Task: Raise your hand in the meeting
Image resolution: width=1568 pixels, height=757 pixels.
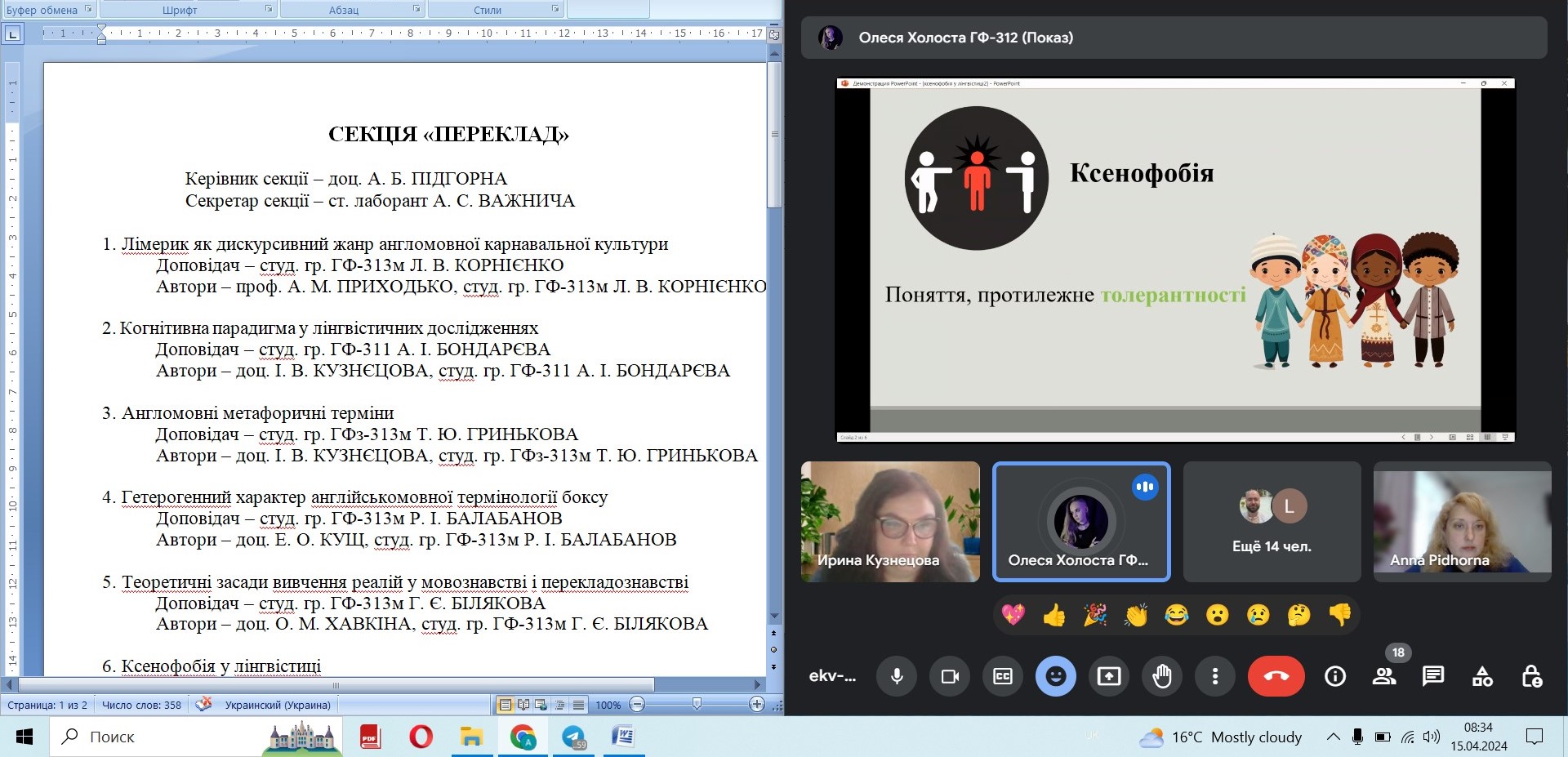Action: [x=1162, y=676]
